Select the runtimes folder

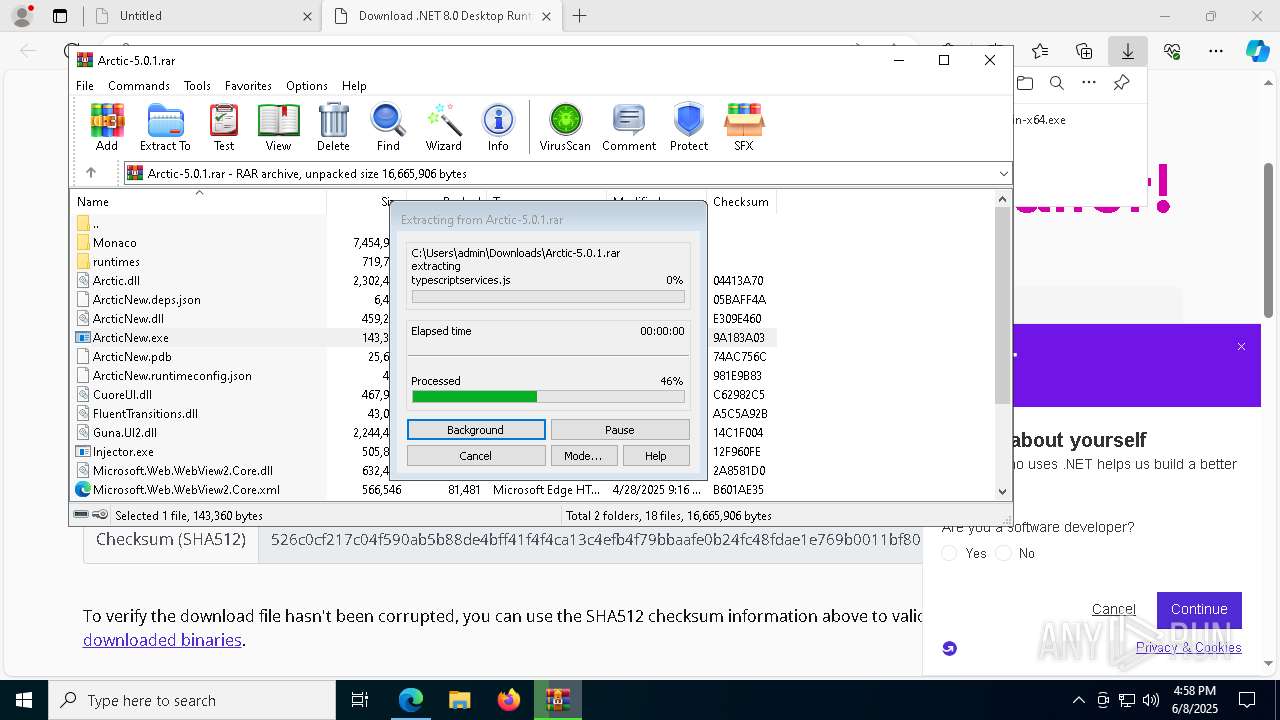(116, 261)
